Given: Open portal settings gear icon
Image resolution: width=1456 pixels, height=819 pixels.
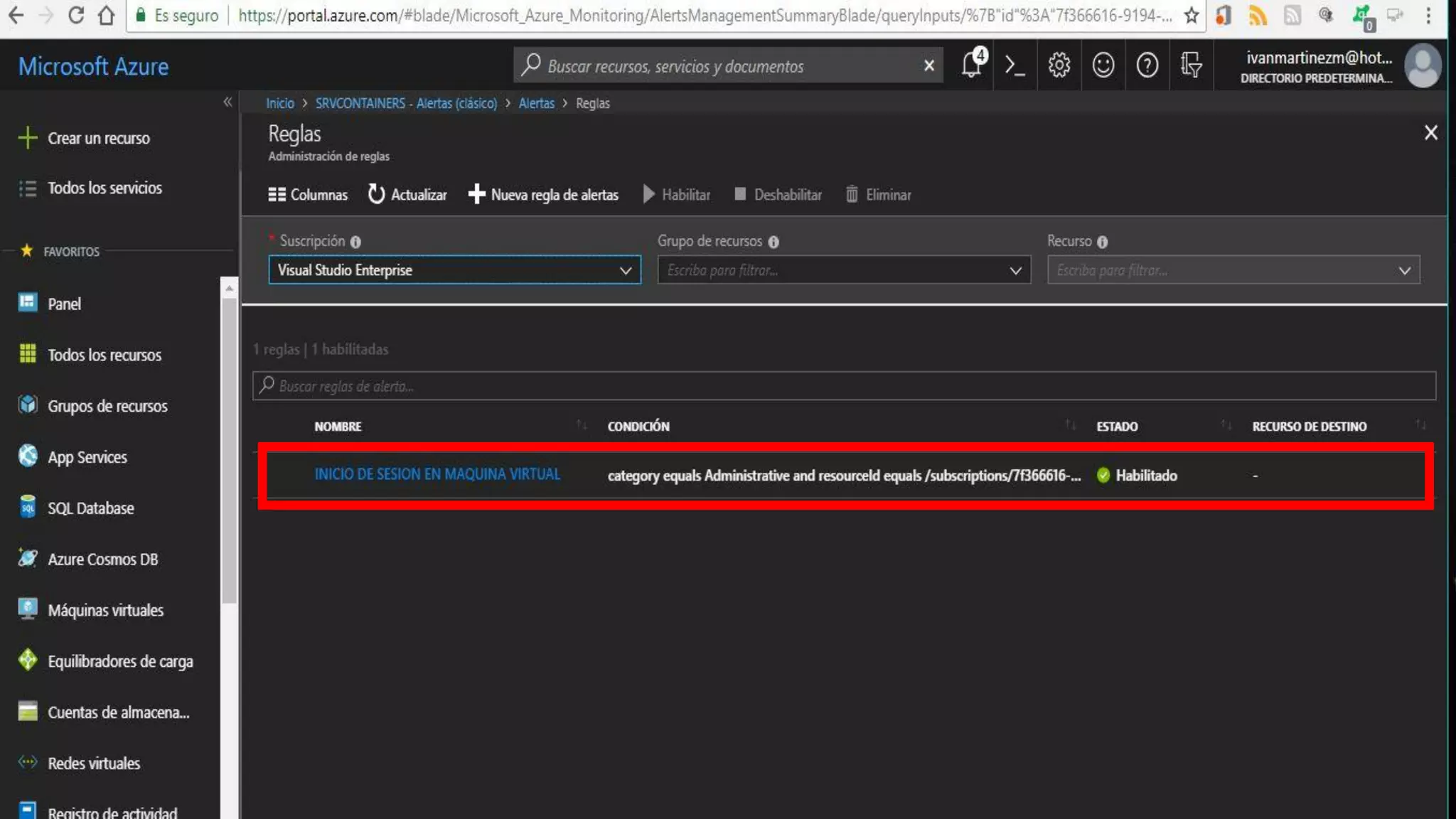Looking at the screenshot, I should pos(1059,65).
